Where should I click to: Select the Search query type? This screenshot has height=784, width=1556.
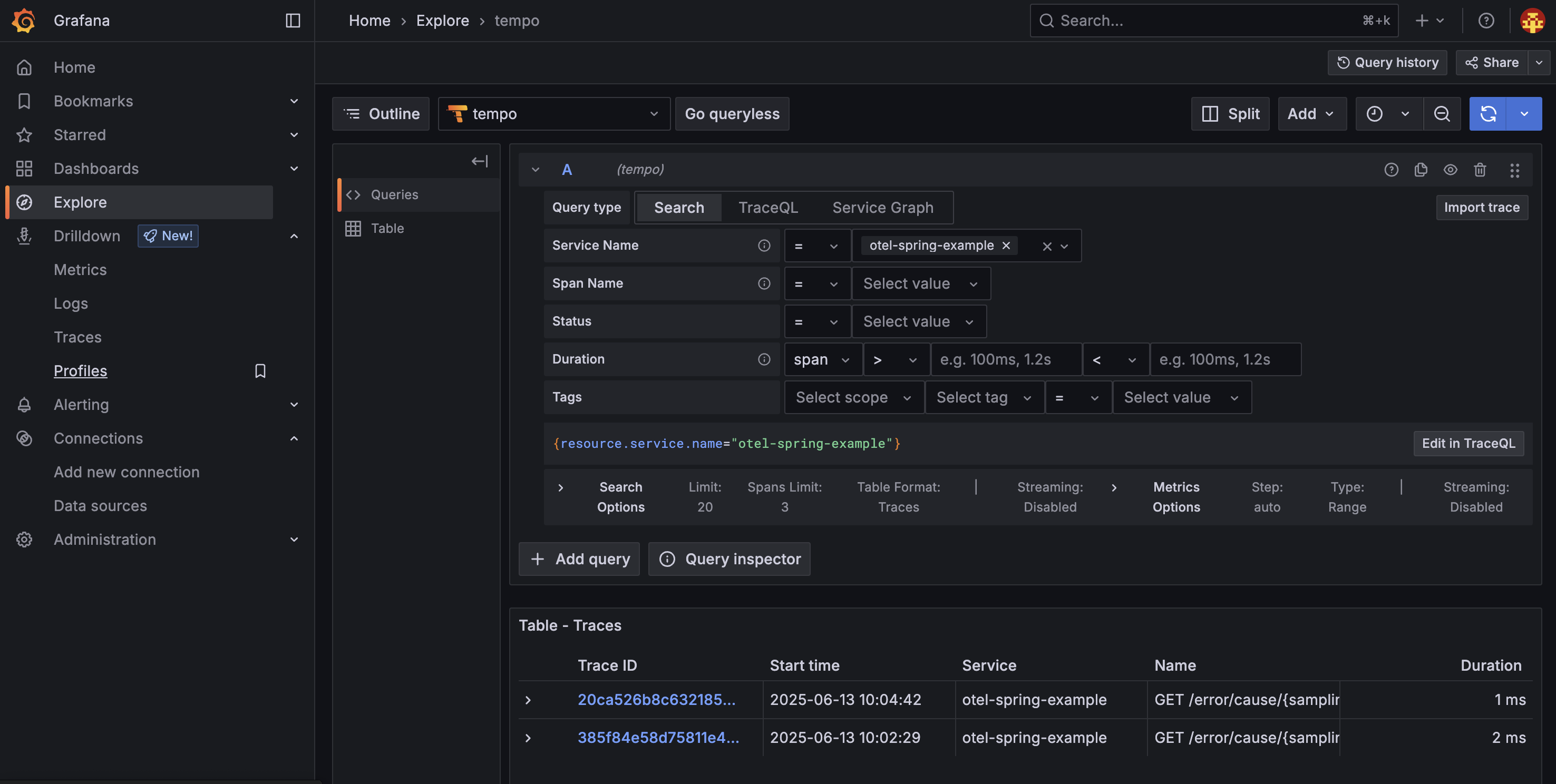click(679, 207)
